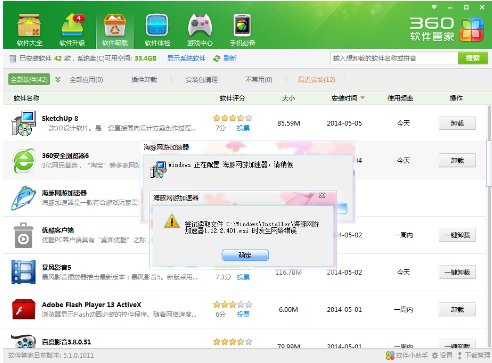Click 一键卸载 for 优酷客户端
The image size is (492, 363).
tap(457, 235)
